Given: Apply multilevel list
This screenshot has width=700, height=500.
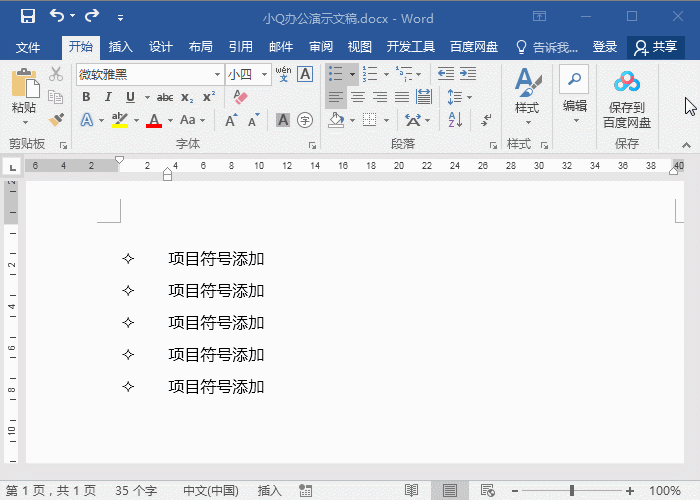Looking at the screenshot, I should click(x=404, y=74).
